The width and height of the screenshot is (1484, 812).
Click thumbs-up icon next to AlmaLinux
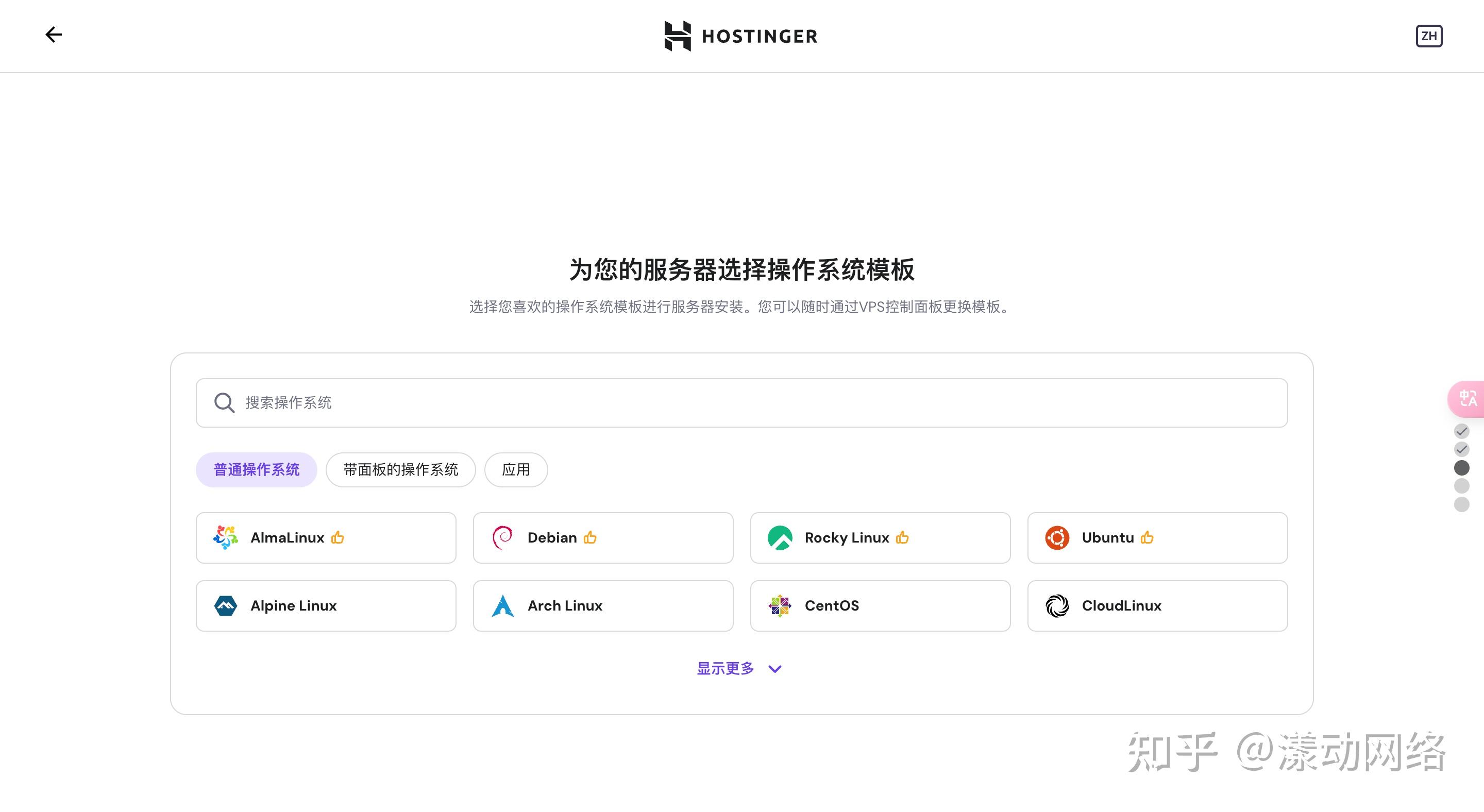pyautogui.click(x=338, y=537)
